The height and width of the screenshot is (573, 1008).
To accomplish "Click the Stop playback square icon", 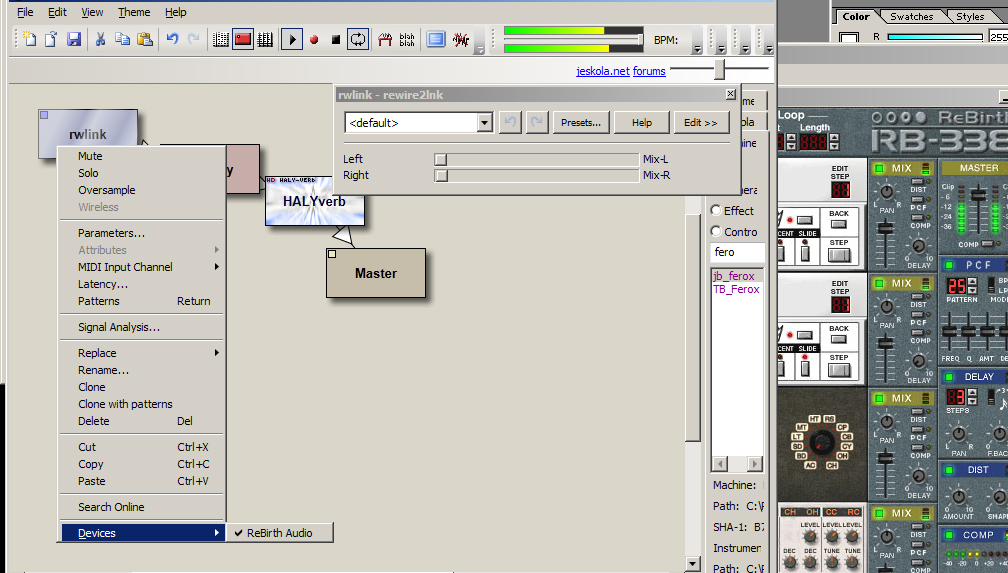I will 336,40.
